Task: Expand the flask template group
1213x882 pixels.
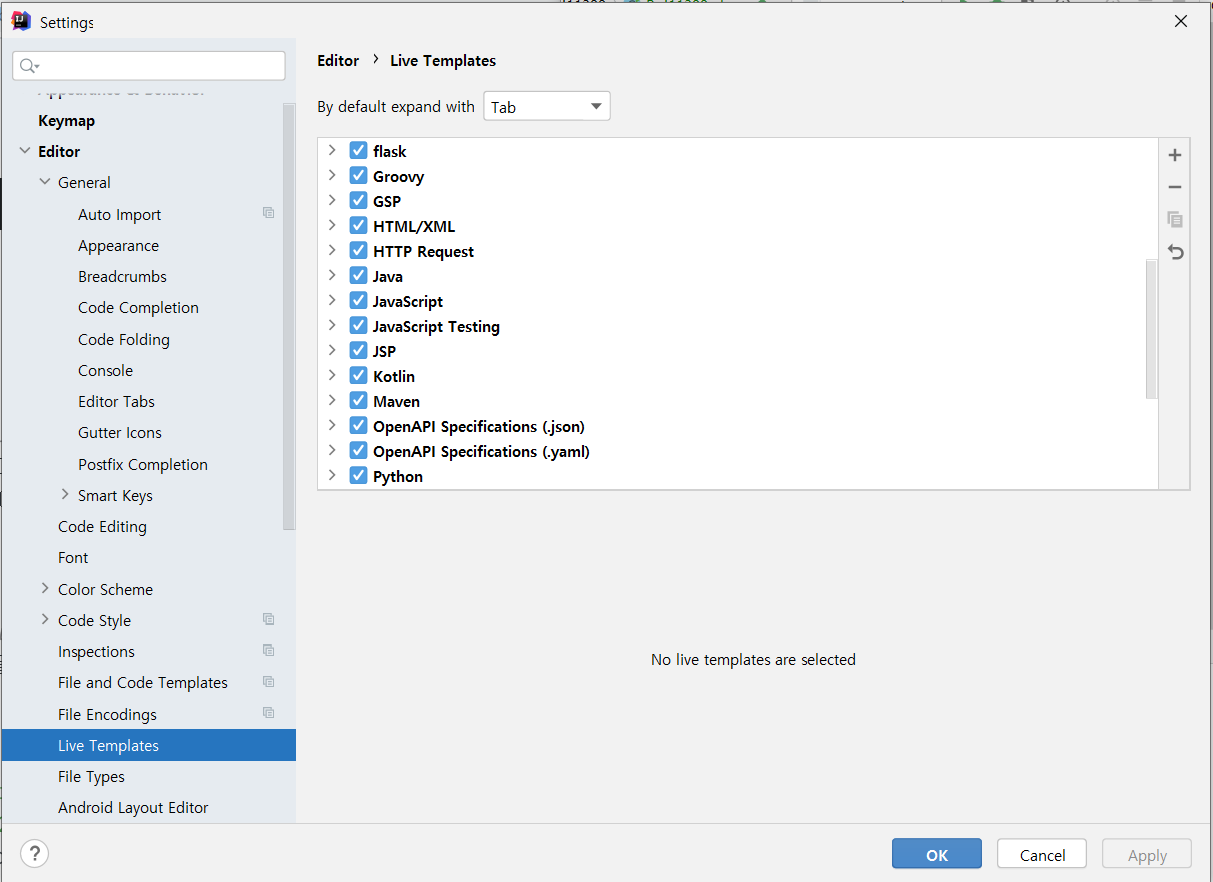Action: click(332, 150)
